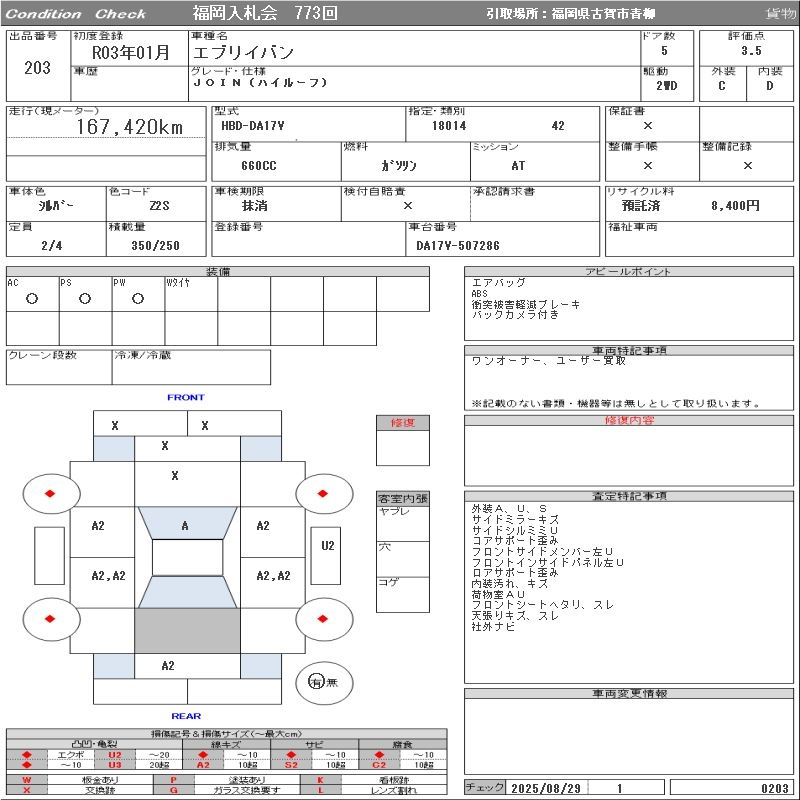
Task: Click the × mark under 検付自賠責
Action: pyautogui.click(x=408, y=206)
